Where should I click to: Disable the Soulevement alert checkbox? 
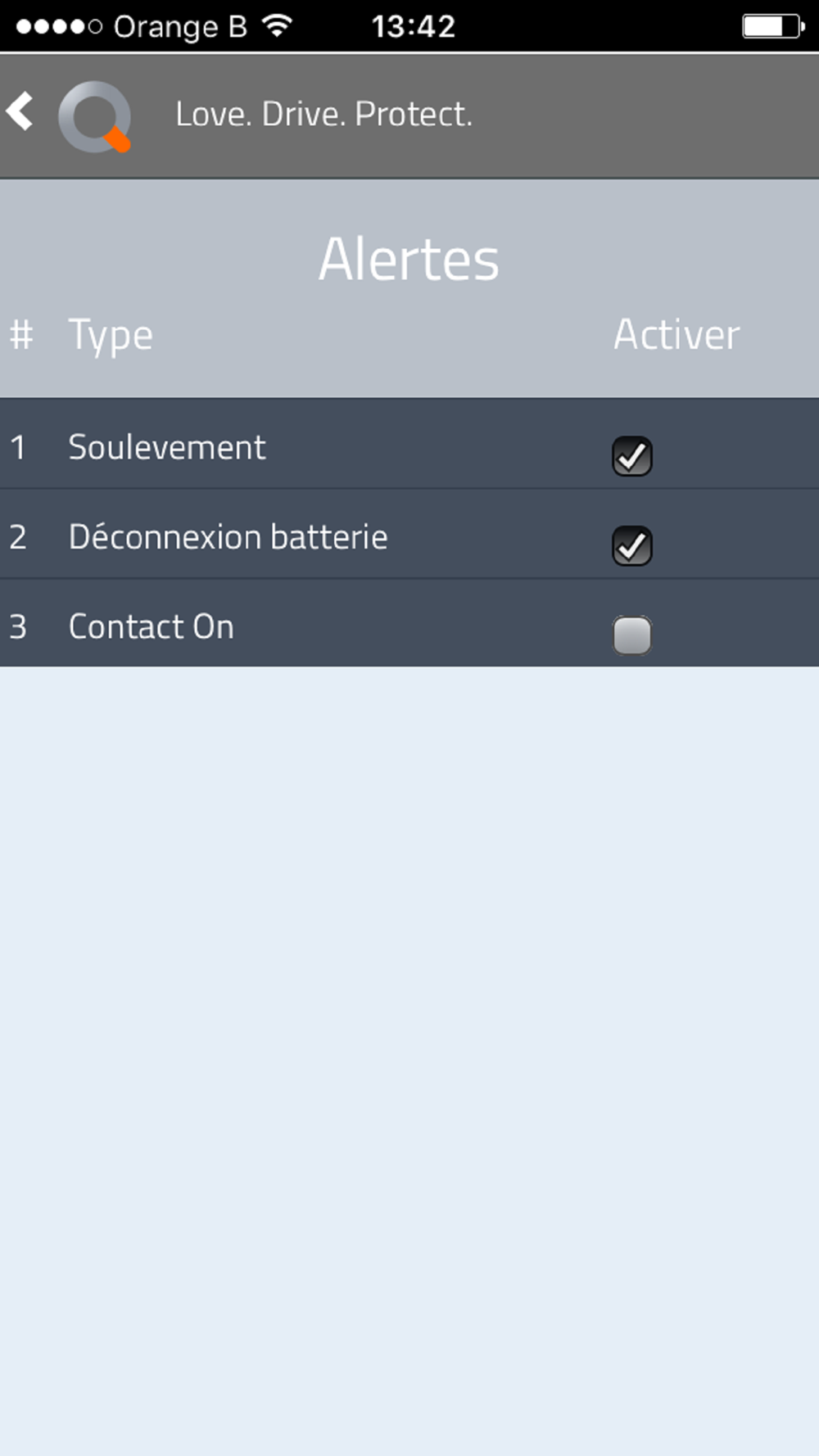point(632,456)
